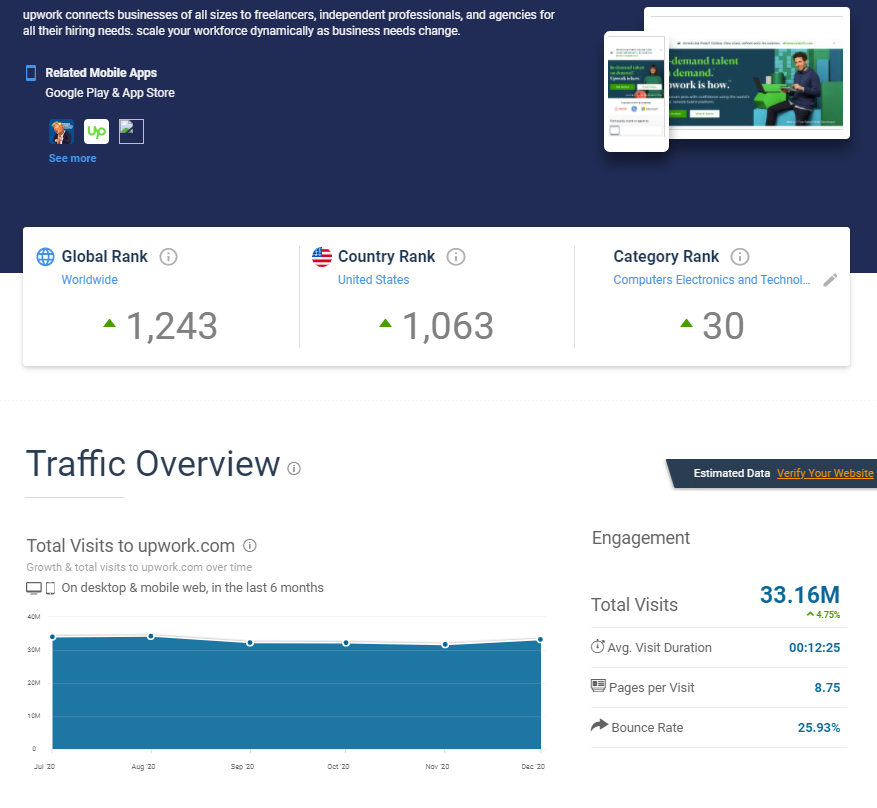Click the avg visit duration clock icon
877x808 pixels.
(x=596, y=647)
